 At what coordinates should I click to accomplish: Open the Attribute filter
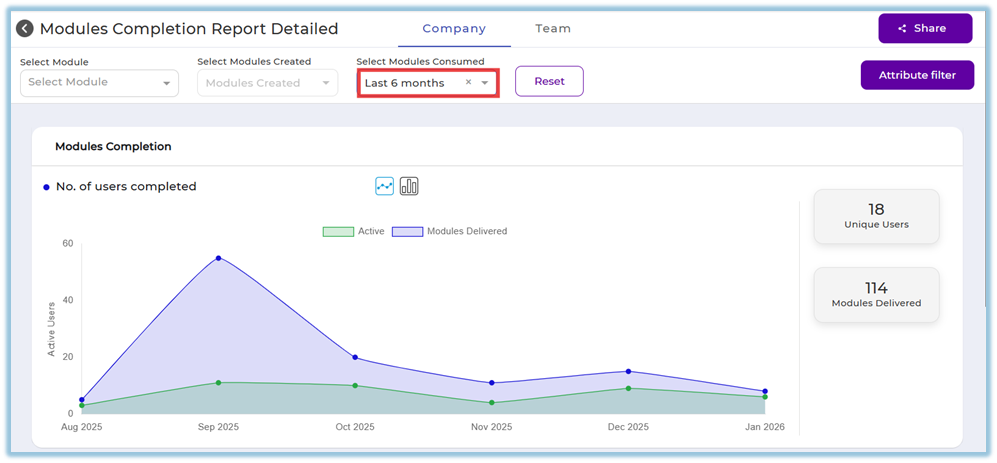coord(917,75)
